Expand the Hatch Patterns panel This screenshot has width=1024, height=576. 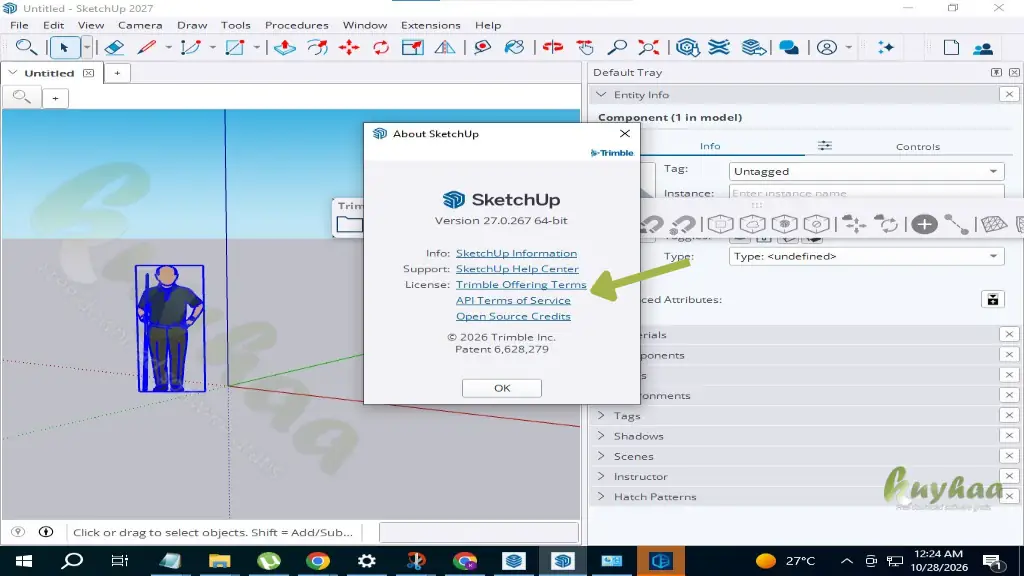601,496
